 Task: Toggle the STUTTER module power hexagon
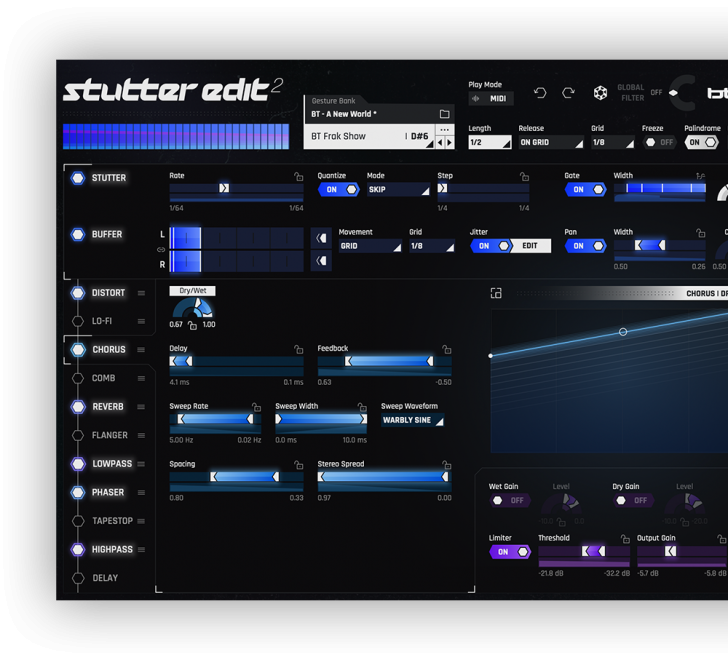pos(78,178)
